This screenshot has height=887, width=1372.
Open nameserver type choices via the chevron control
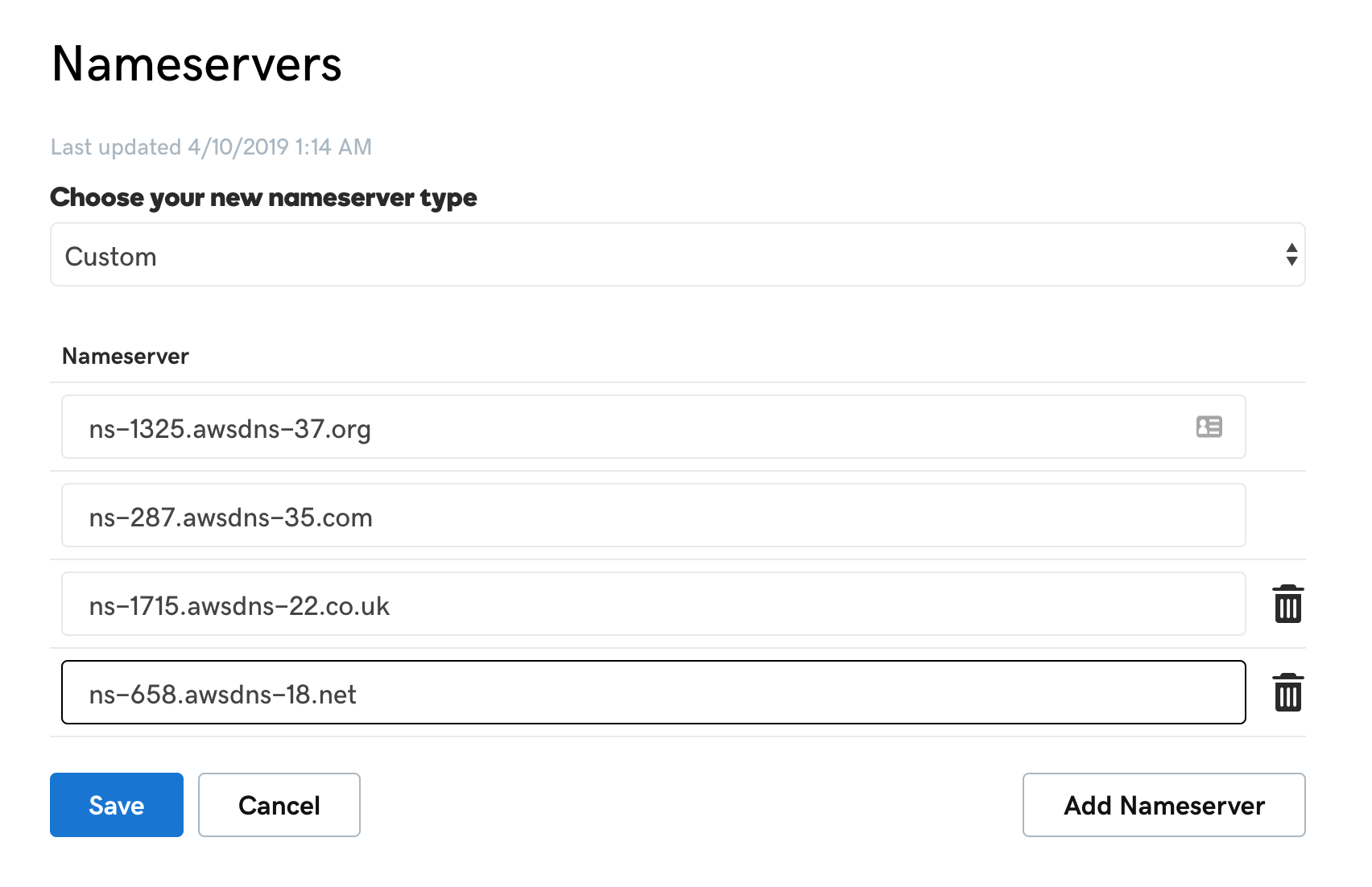(1291, 254)
